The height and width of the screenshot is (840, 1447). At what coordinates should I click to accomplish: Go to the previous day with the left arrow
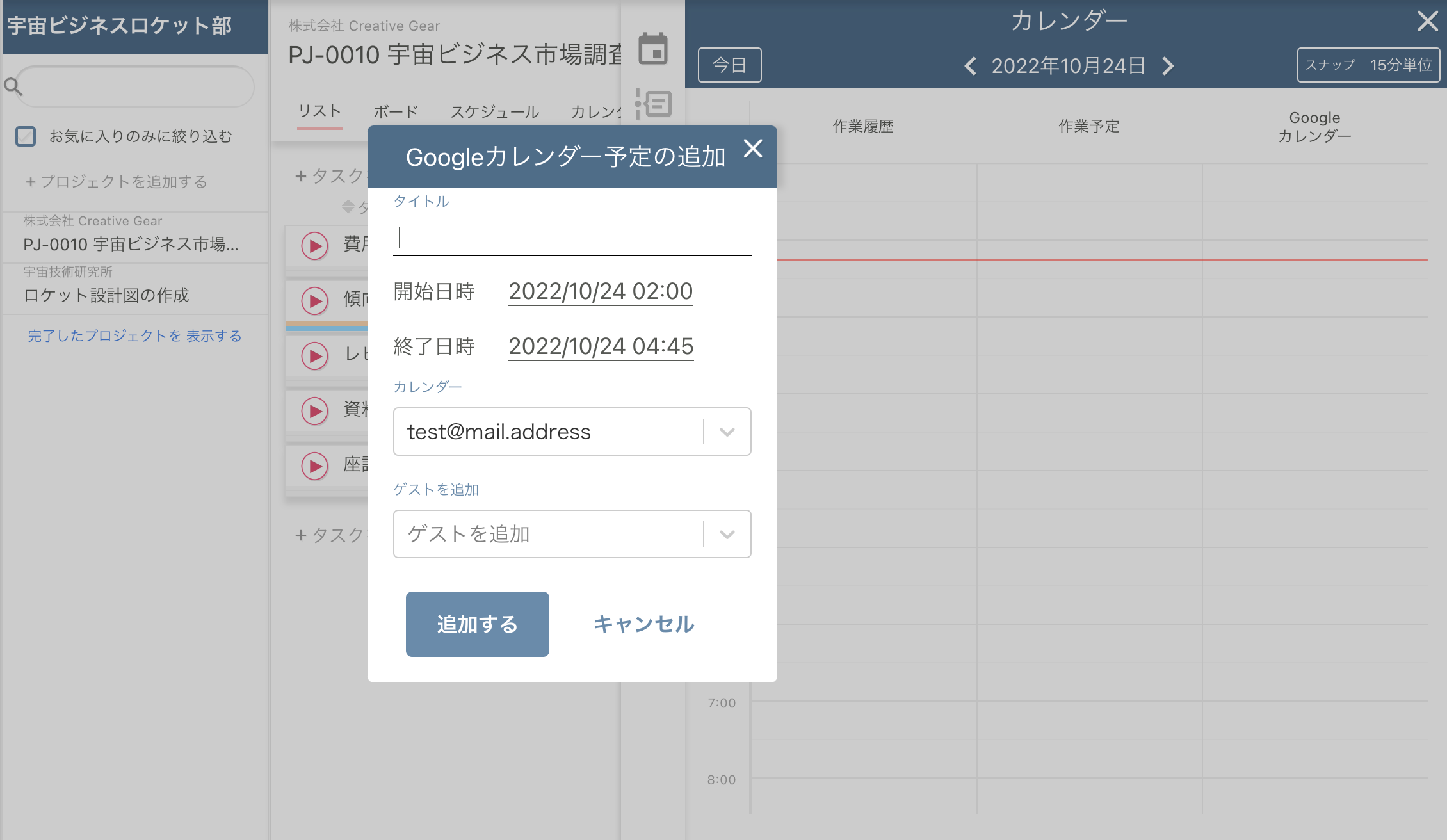[971, 66]
